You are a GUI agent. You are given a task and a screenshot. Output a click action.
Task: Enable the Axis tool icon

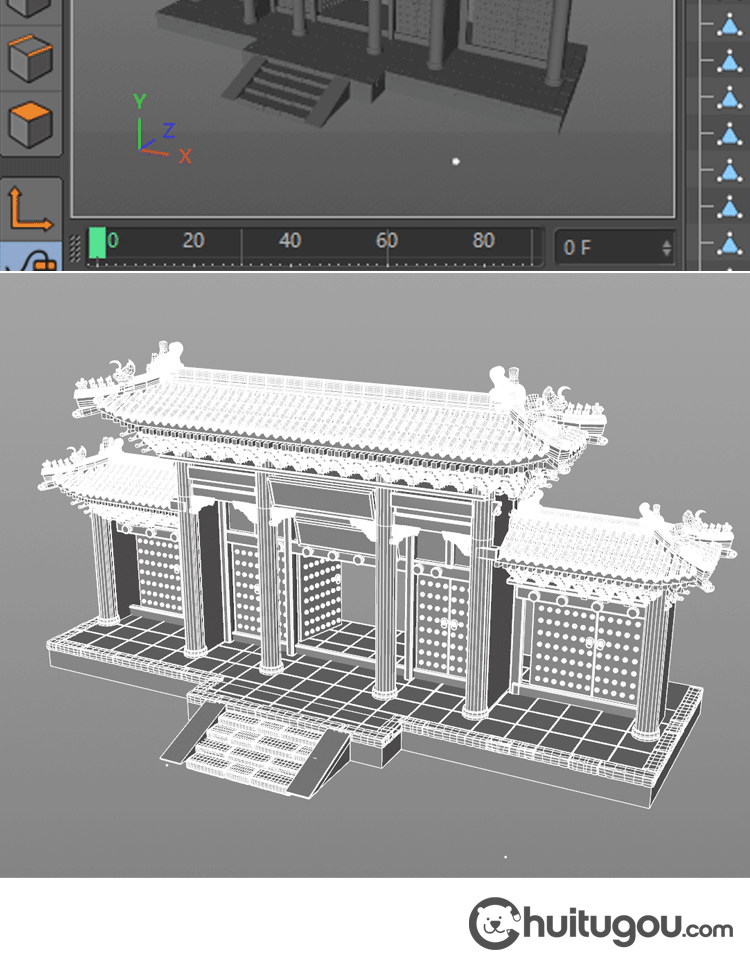pos(31,208)
